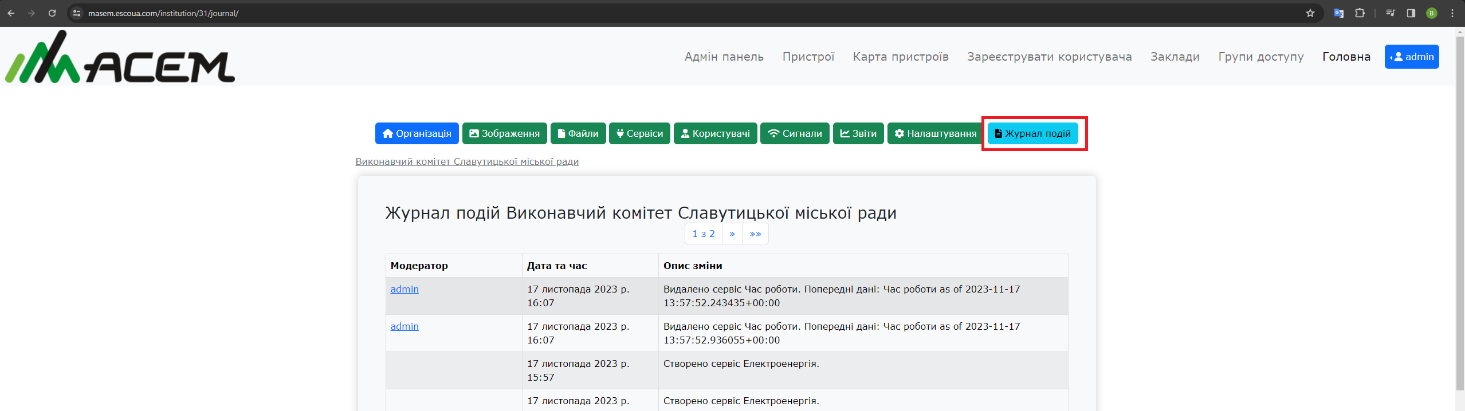Open the Зображення tab button
The width and height of the screenshot is (1465, 411).
coord(505,133)
